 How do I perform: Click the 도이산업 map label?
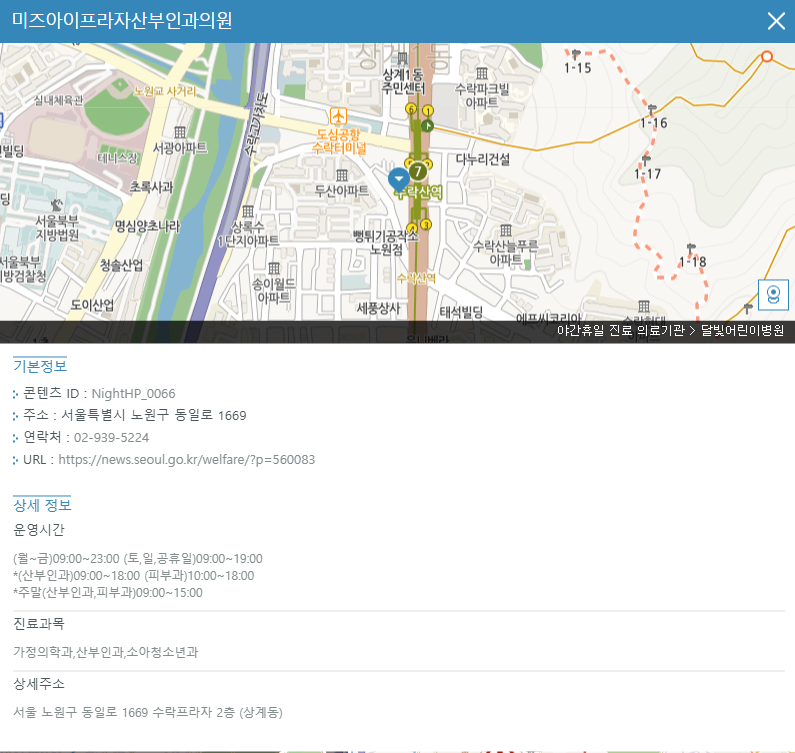pos(92,304)
